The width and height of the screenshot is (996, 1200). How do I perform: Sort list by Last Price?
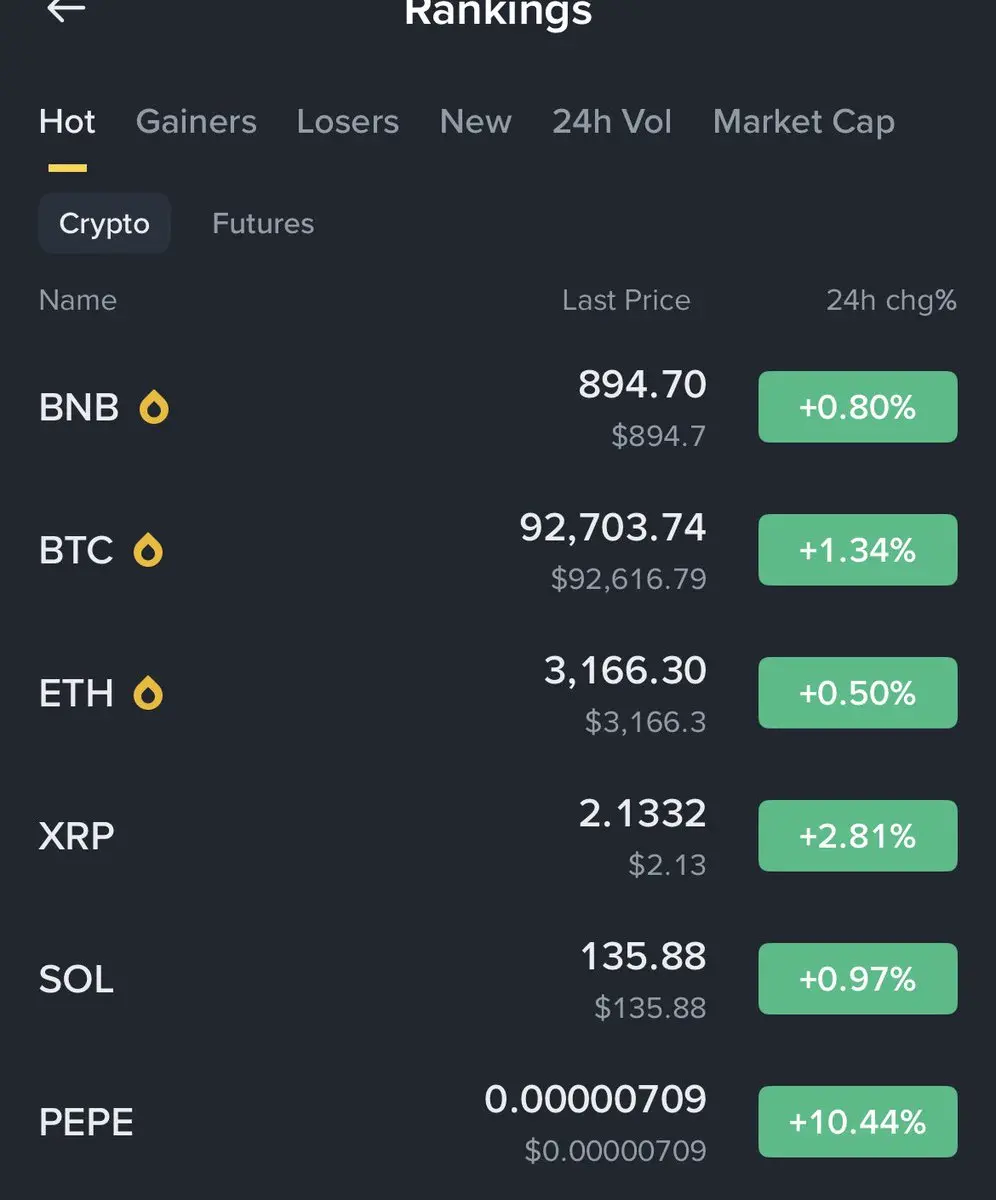pyautogui.click(x=626, y=300)
